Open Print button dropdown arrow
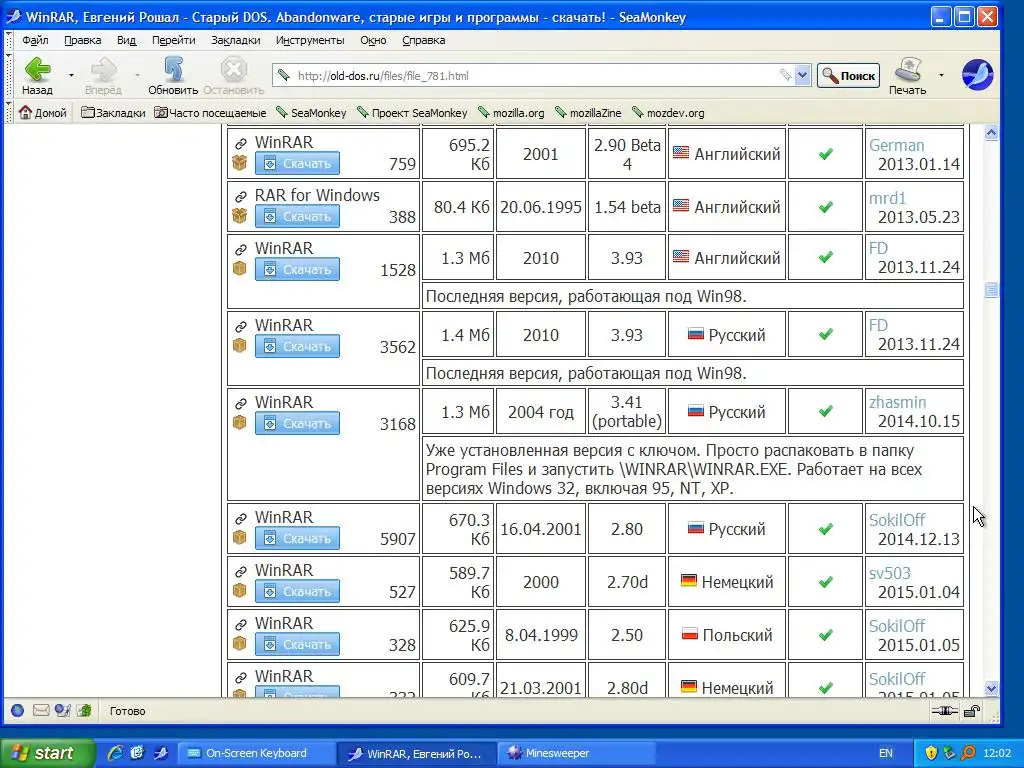 941,75
